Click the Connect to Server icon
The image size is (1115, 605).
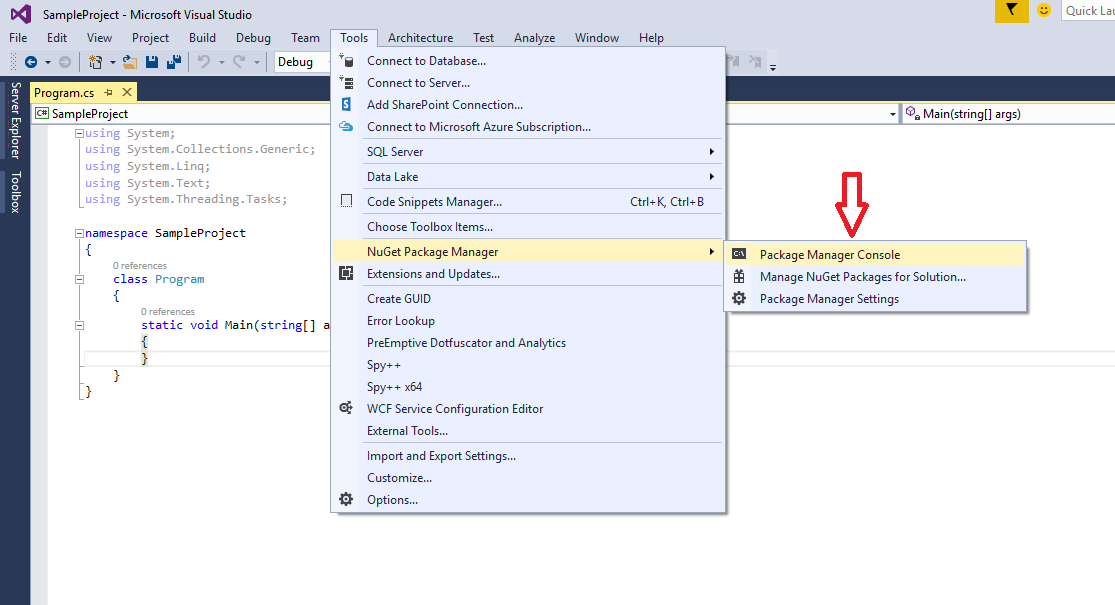coord(346,82)
